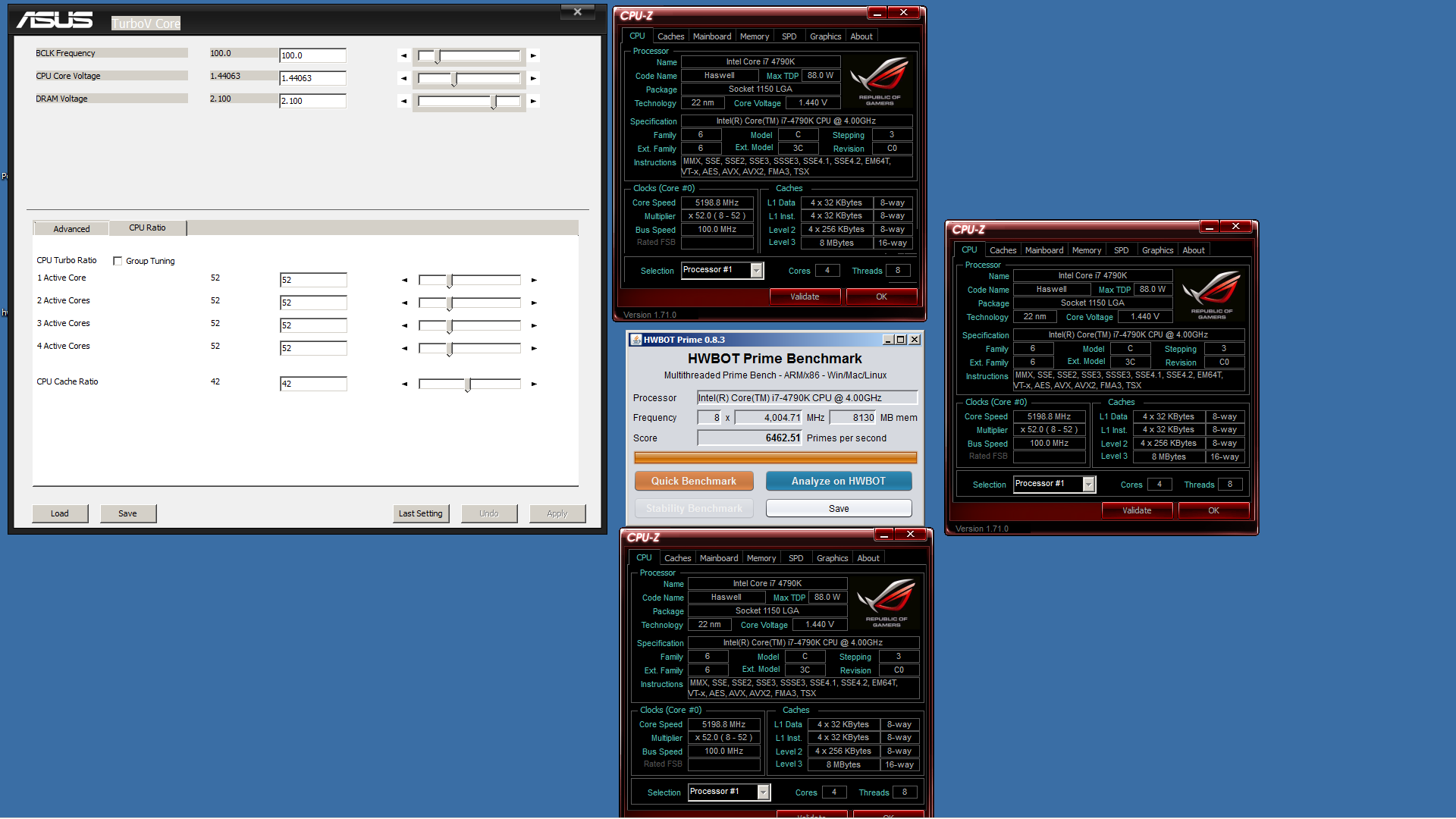This screenshot has width=1456, height=819.
Task: Click the Quick Benchmark button
Action: [694, 481]
